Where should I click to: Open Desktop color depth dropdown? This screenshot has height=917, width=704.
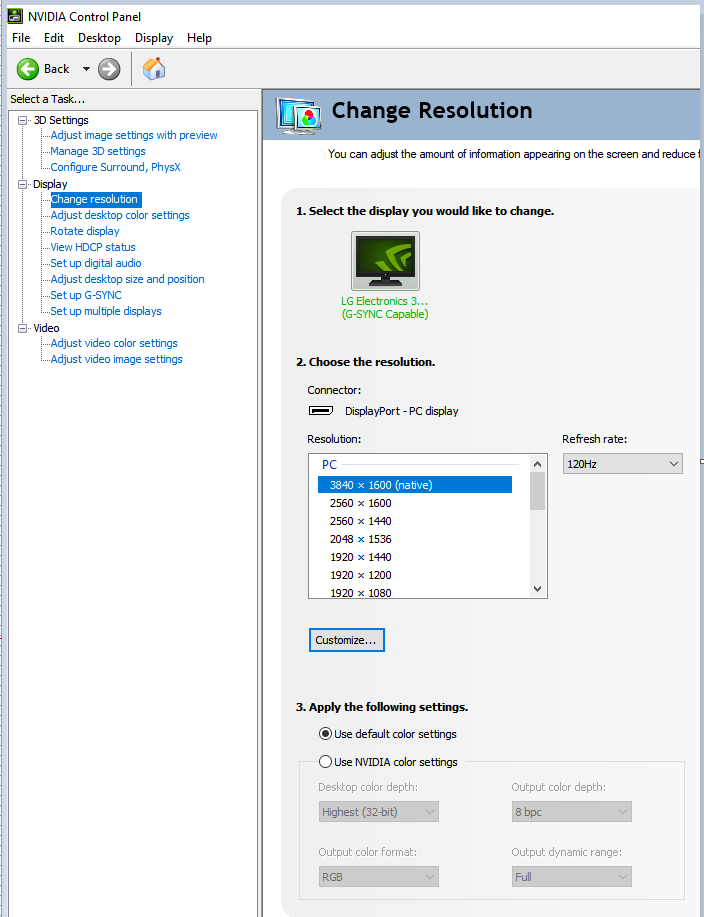(x=379, y=812)
